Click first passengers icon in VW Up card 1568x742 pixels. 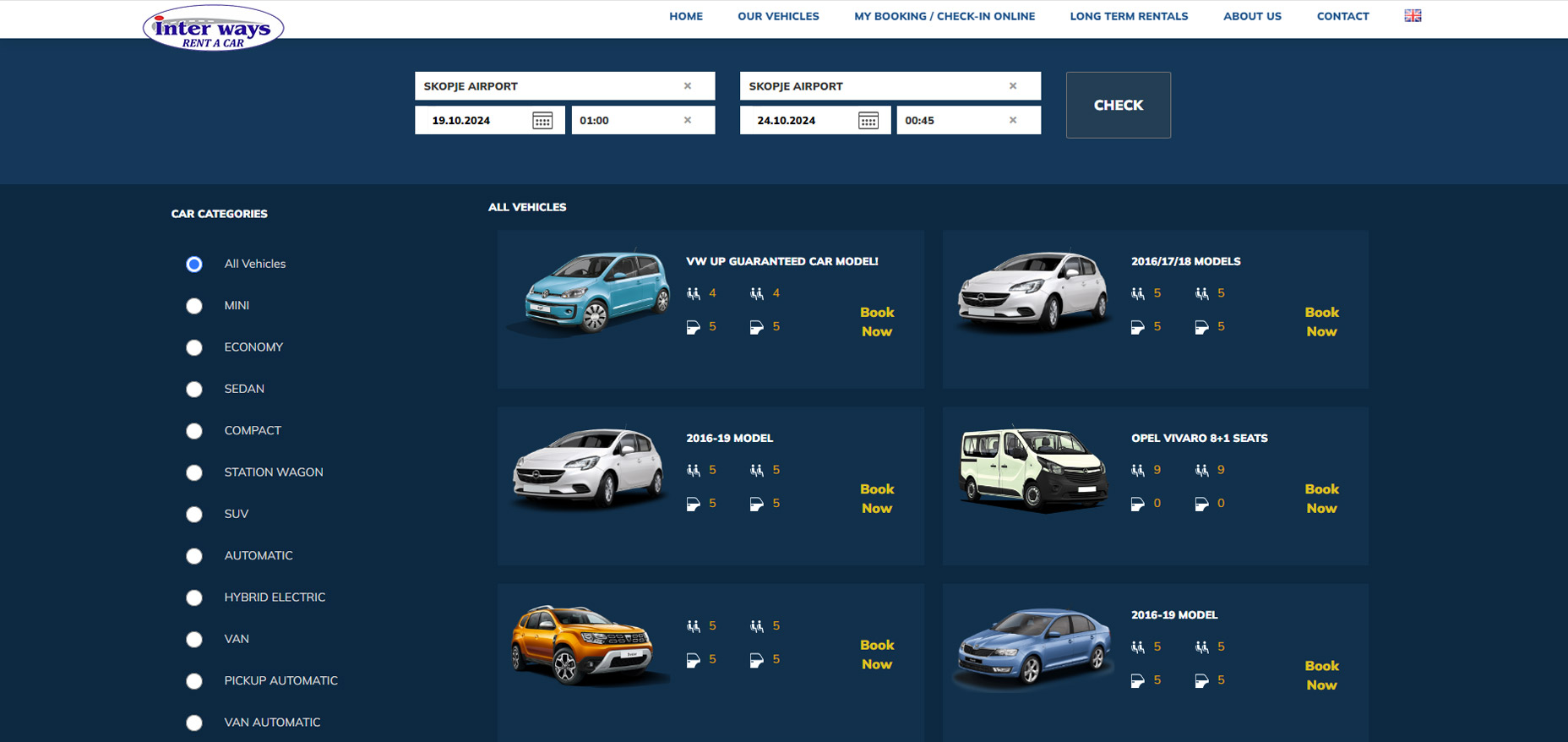[x=694, y=293]
